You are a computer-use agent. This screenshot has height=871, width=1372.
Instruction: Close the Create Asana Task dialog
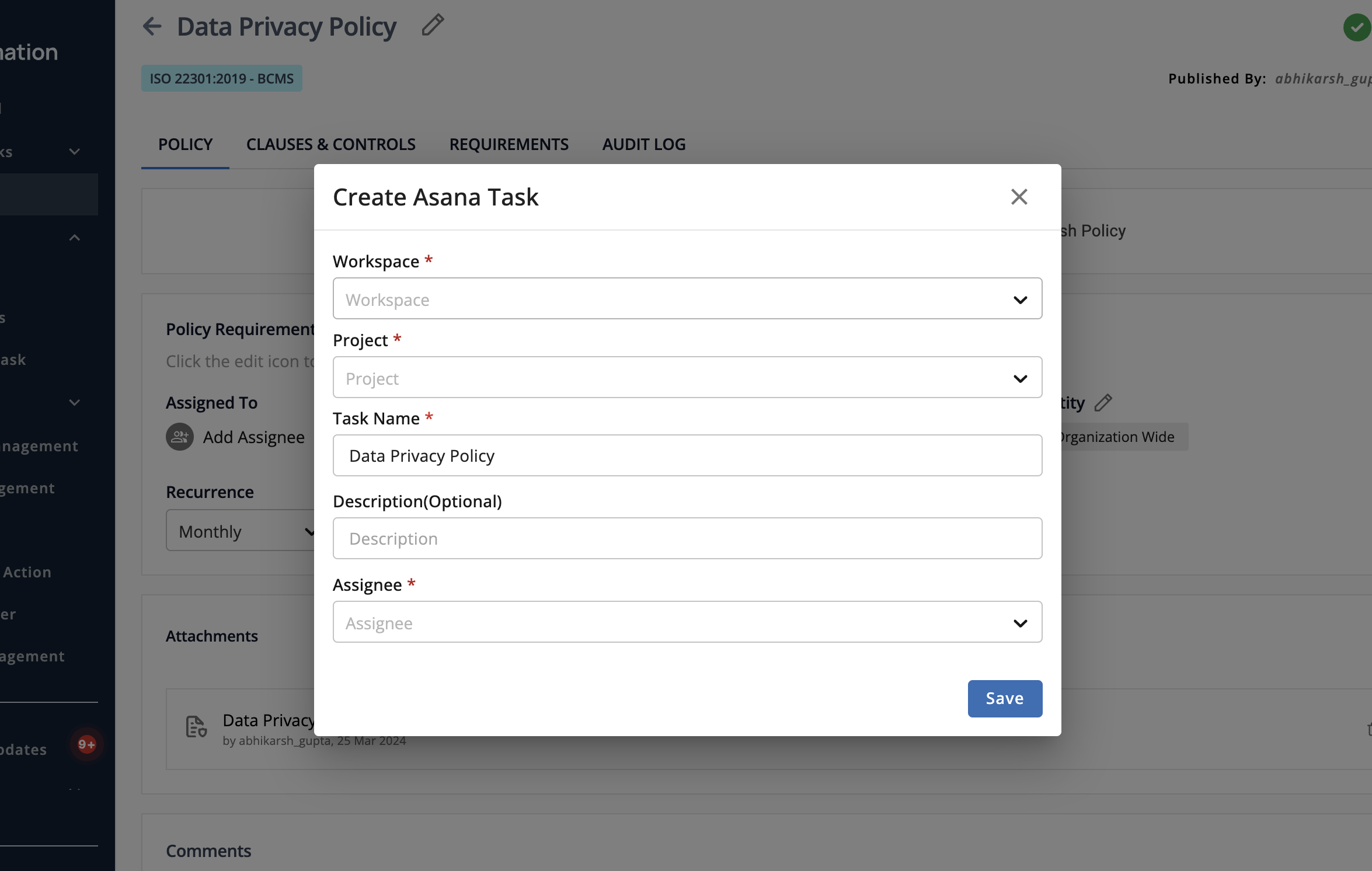coord(1019,197)
